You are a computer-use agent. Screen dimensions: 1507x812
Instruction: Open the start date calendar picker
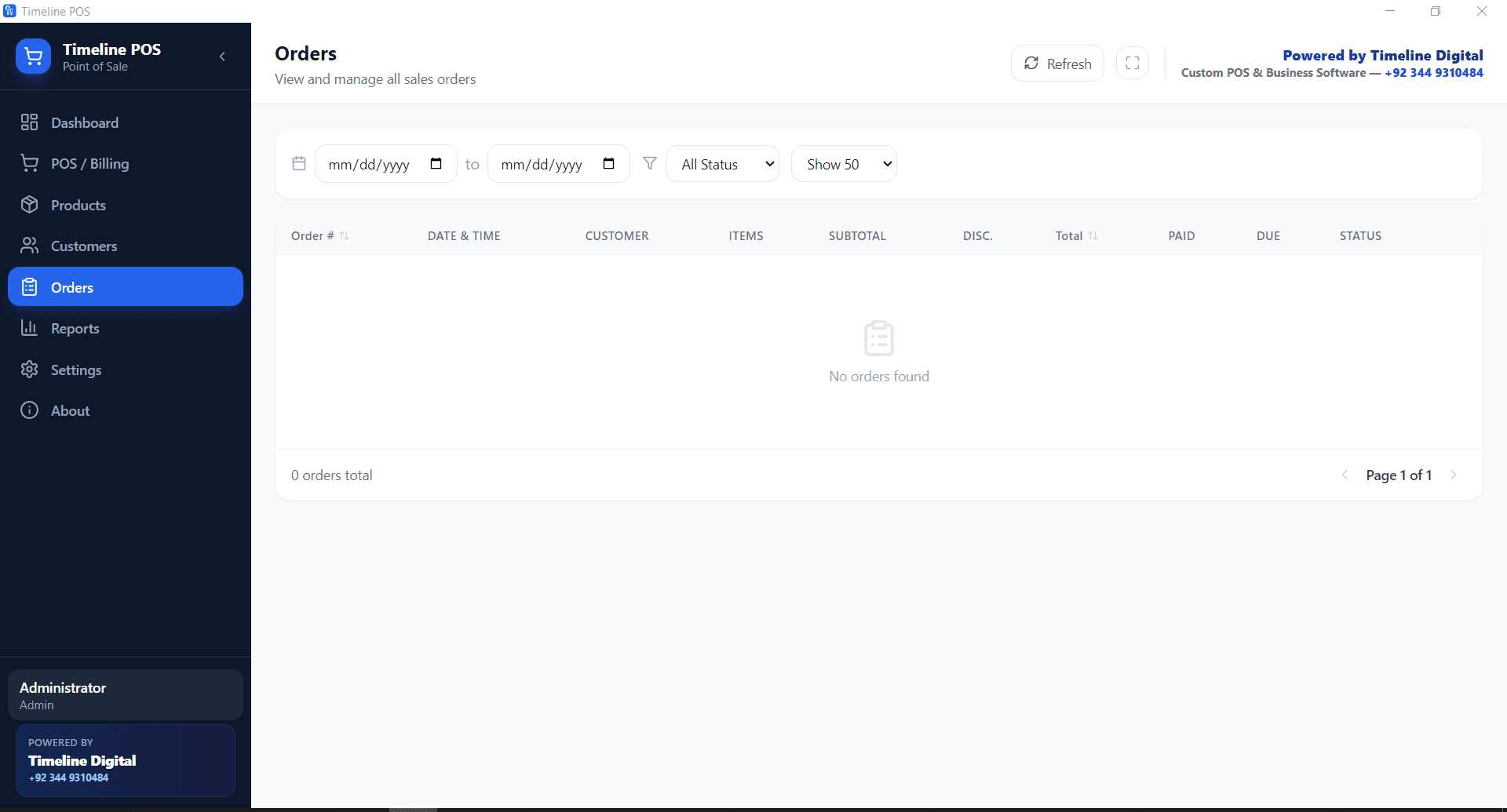436,163
